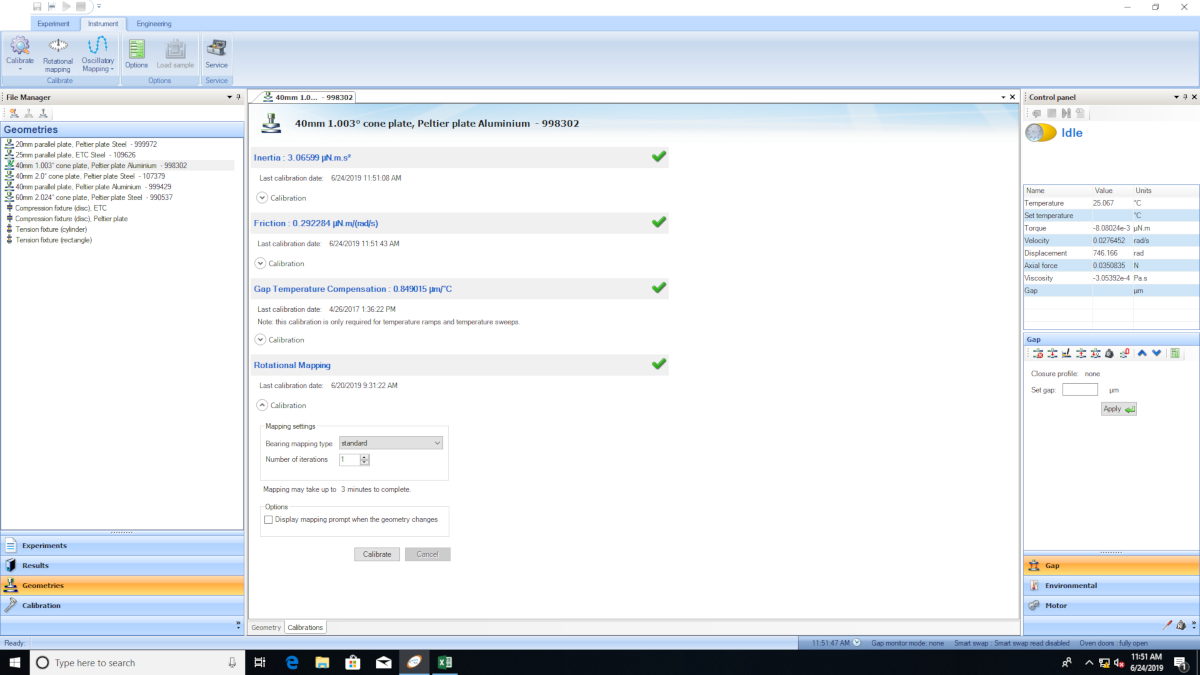Start Rotational mapping from the ribbon

57,54
